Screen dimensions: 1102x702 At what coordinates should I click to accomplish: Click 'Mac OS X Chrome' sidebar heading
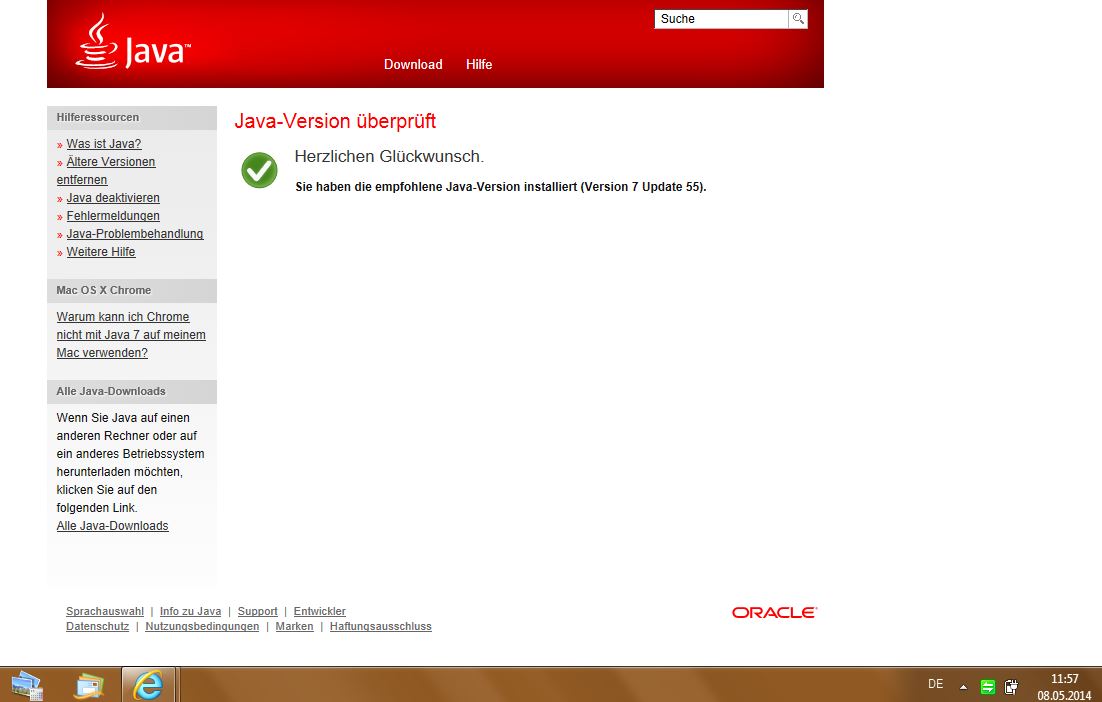104,290
